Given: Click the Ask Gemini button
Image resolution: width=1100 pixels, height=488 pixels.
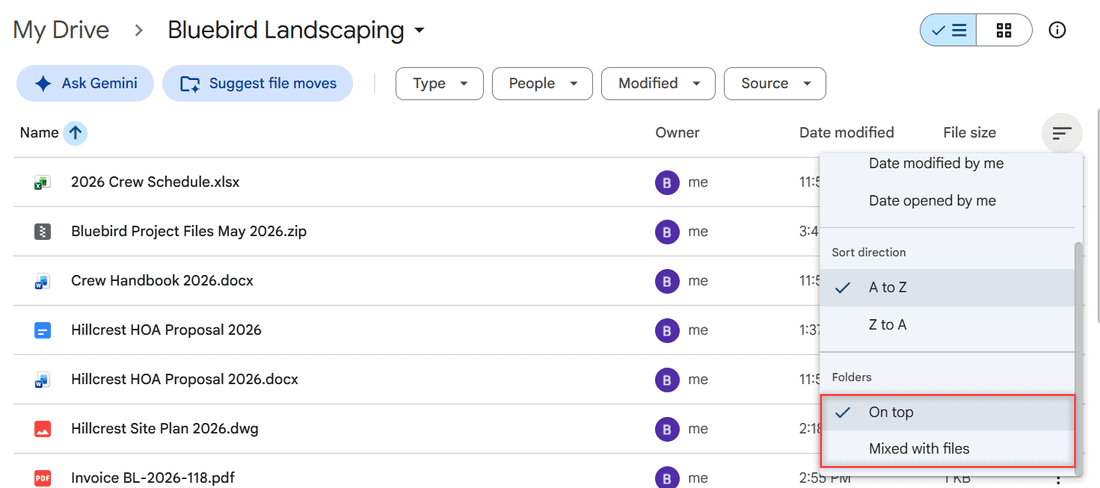Looking at the screenshot, I should point(85,83).
